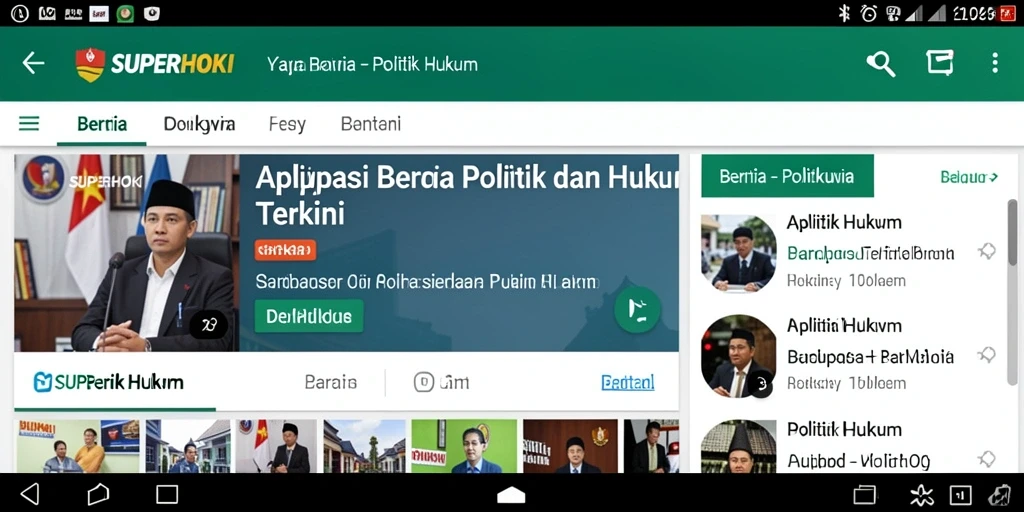Image resolution: width=1024 pixels, height=512 pixels.
Task: Tap the overlapping windows icon in bottom bar
Action: point(864,494)
